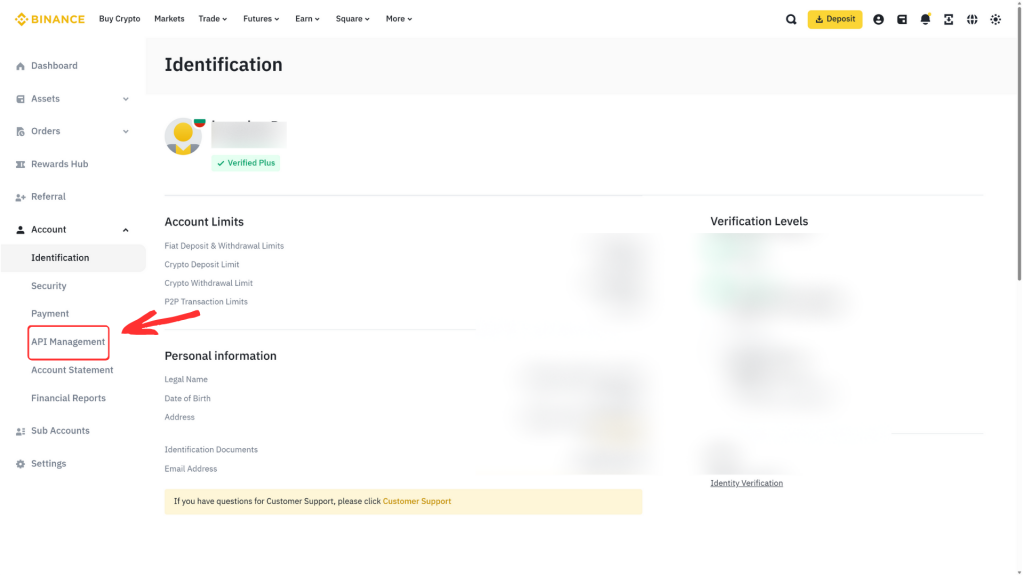Click the Binance logo
Image resolution: width=1024 pixels, height=576 pixels.
[x=50, y=19]
